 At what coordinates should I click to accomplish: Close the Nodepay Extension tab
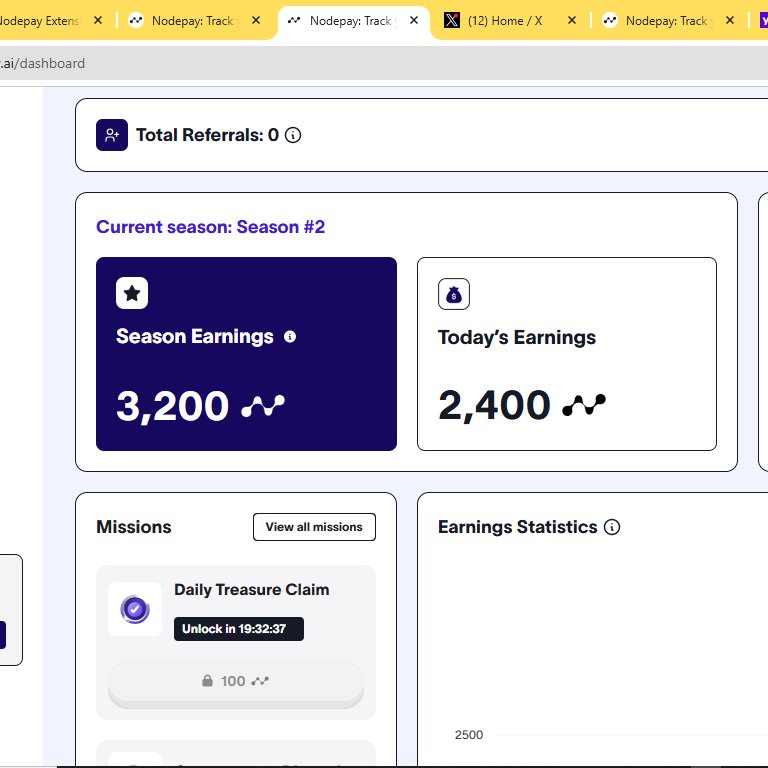click(x=98, y=21)
